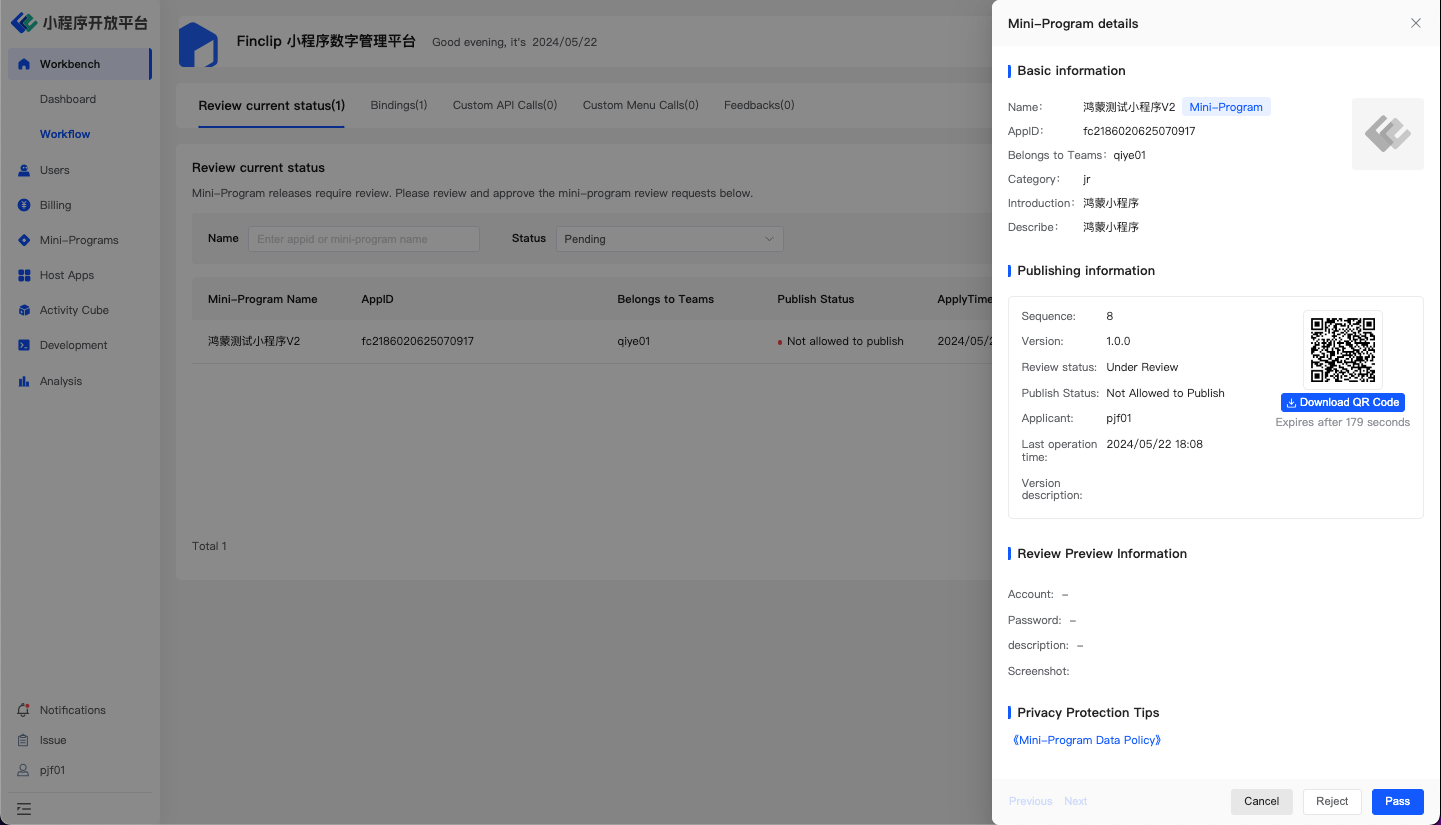Click the Name search input field
Screen dimensions: 1441x825
pos(364,239)
